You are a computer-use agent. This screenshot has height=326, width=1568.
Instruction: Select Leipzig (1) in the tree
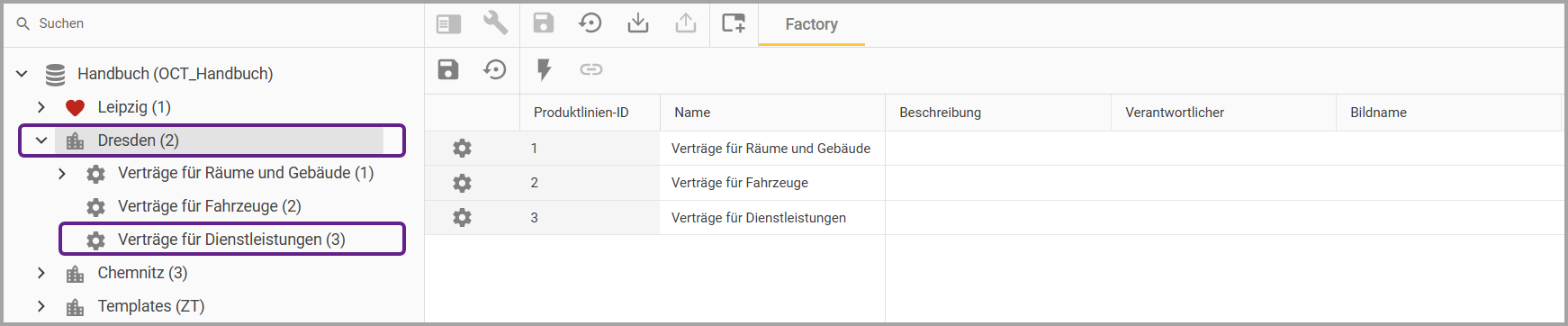[134, 107]
